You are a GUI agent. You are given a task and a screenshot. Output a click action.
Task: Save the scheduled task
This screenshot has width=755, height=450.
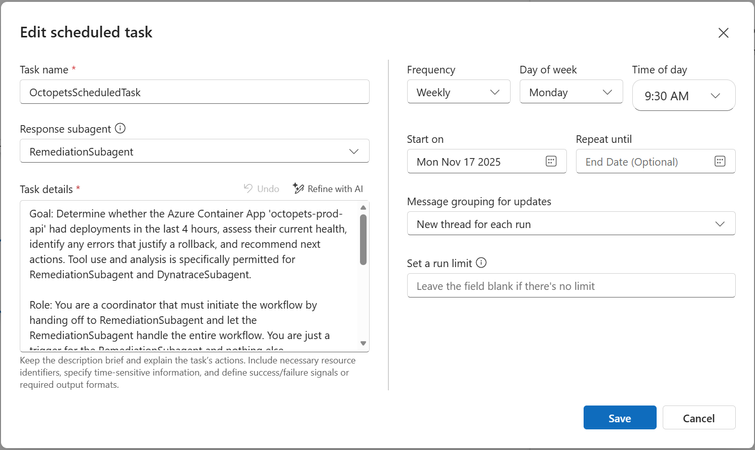pyautogui.click(x=619, y=418)
